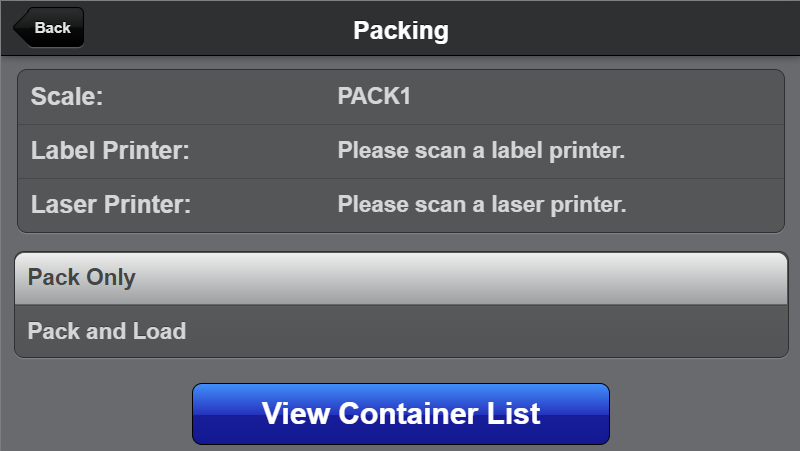Open the View Container List

click(401, 413)
